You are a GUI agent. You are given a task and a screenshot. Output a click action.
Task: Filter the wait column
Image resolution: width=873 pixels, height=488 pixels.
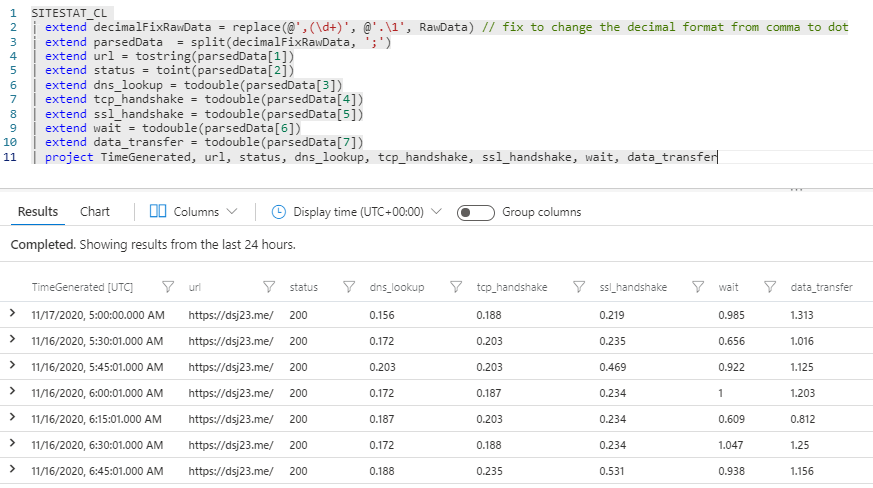(x=770, y=287)
